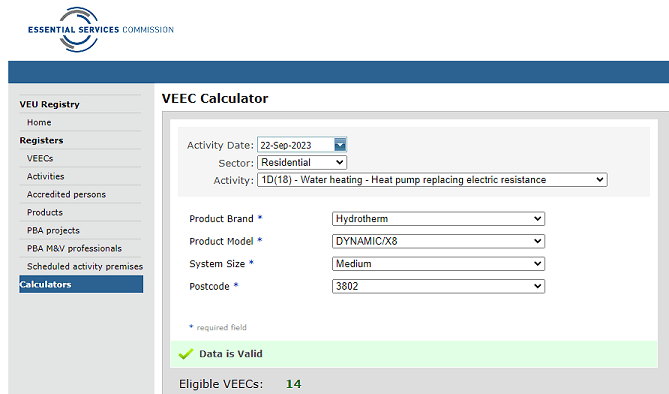Click the Product Model field label
This screenshot has height=394, width=669.
click(221, 242)
